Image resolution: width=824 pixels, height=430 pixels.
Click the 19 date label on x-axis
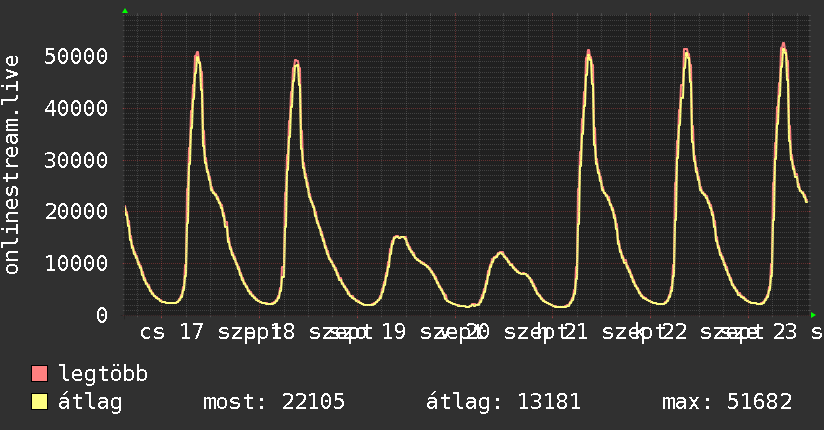(x=394, y=332)
